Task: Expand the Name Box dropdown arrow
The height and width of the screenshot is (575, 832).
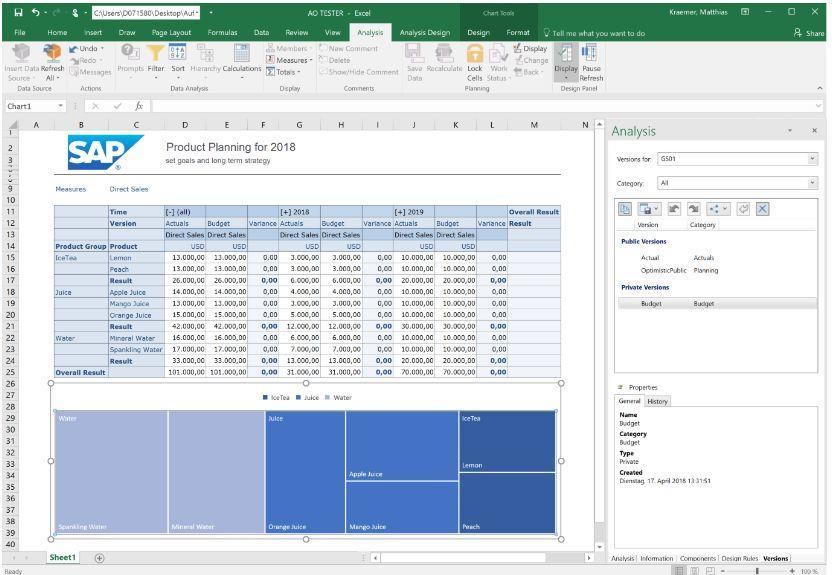Action: coord(60,106)
